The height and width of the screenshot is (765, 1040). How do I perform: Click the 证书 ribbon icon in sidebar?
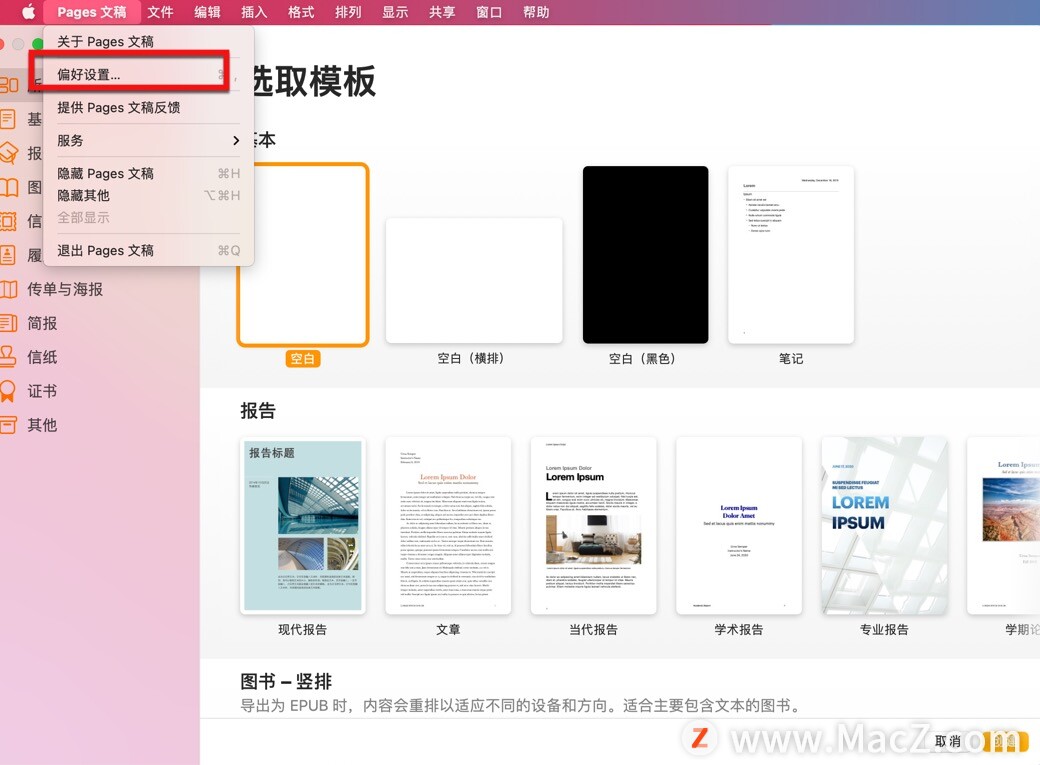(x=8, y=391)
